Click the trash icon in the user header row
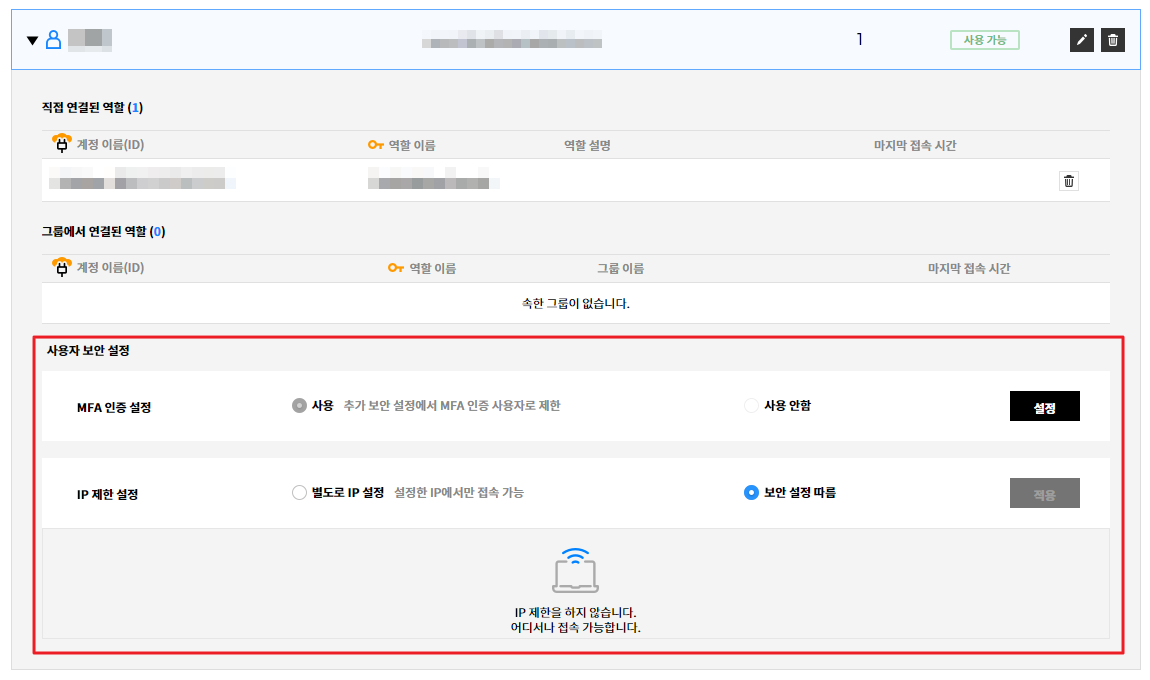 pyautogui.click(x=1113, y=40)
